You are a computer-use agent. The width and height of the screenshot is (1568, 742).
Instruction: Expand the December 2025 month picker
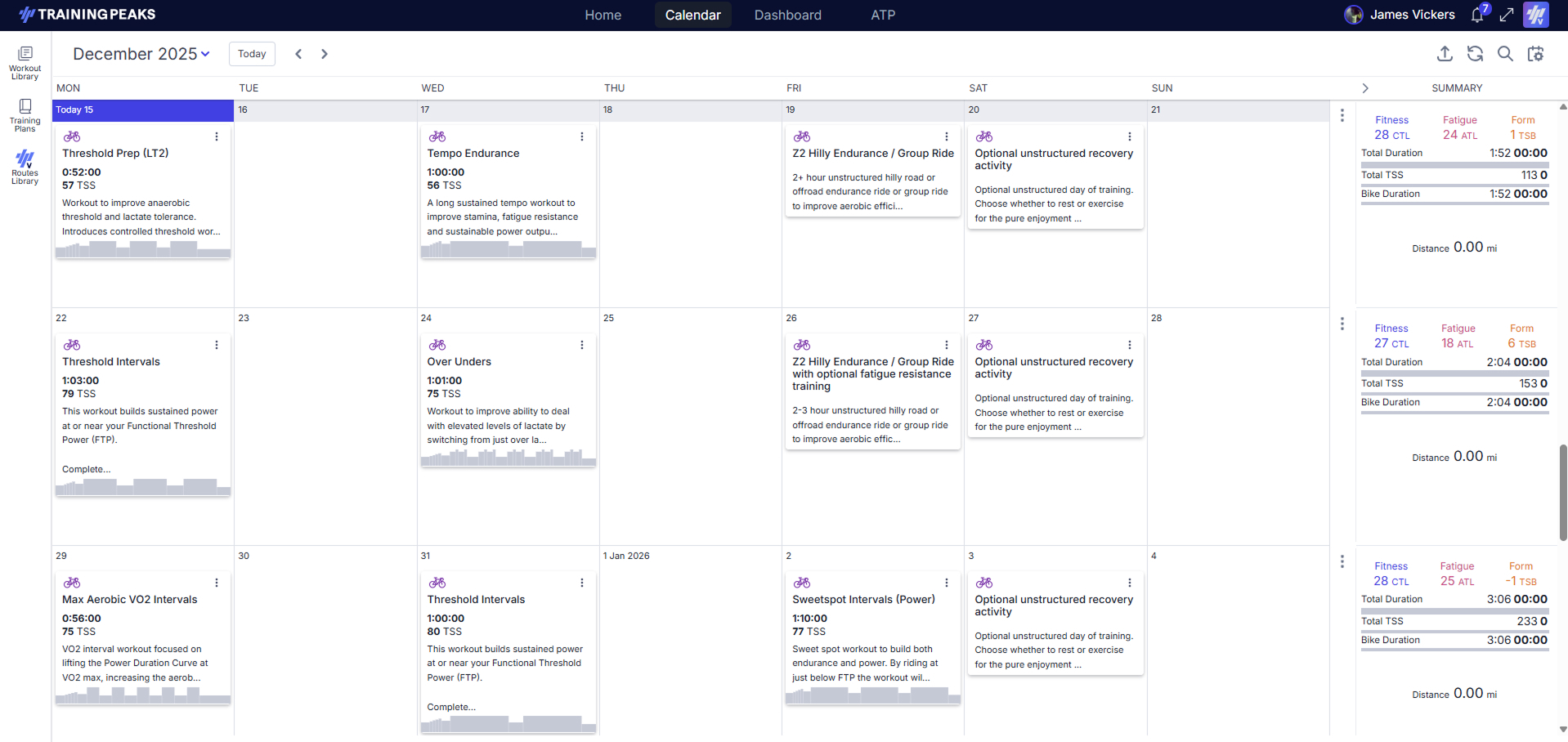click(x=141, y=54)
